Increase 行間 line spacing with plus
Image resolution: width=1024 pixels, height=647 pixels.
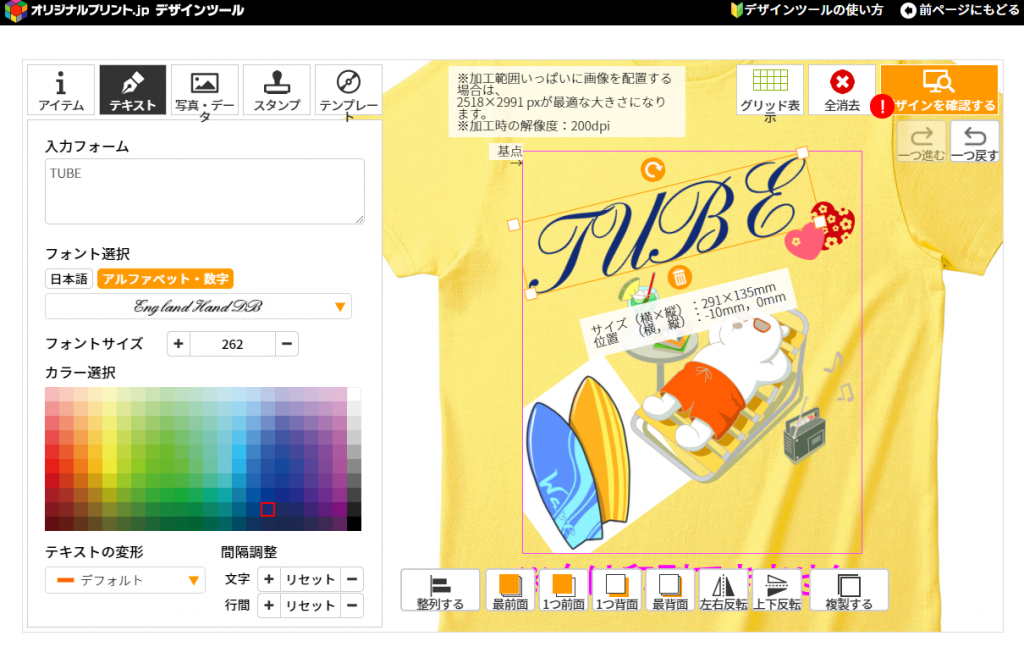268,605
